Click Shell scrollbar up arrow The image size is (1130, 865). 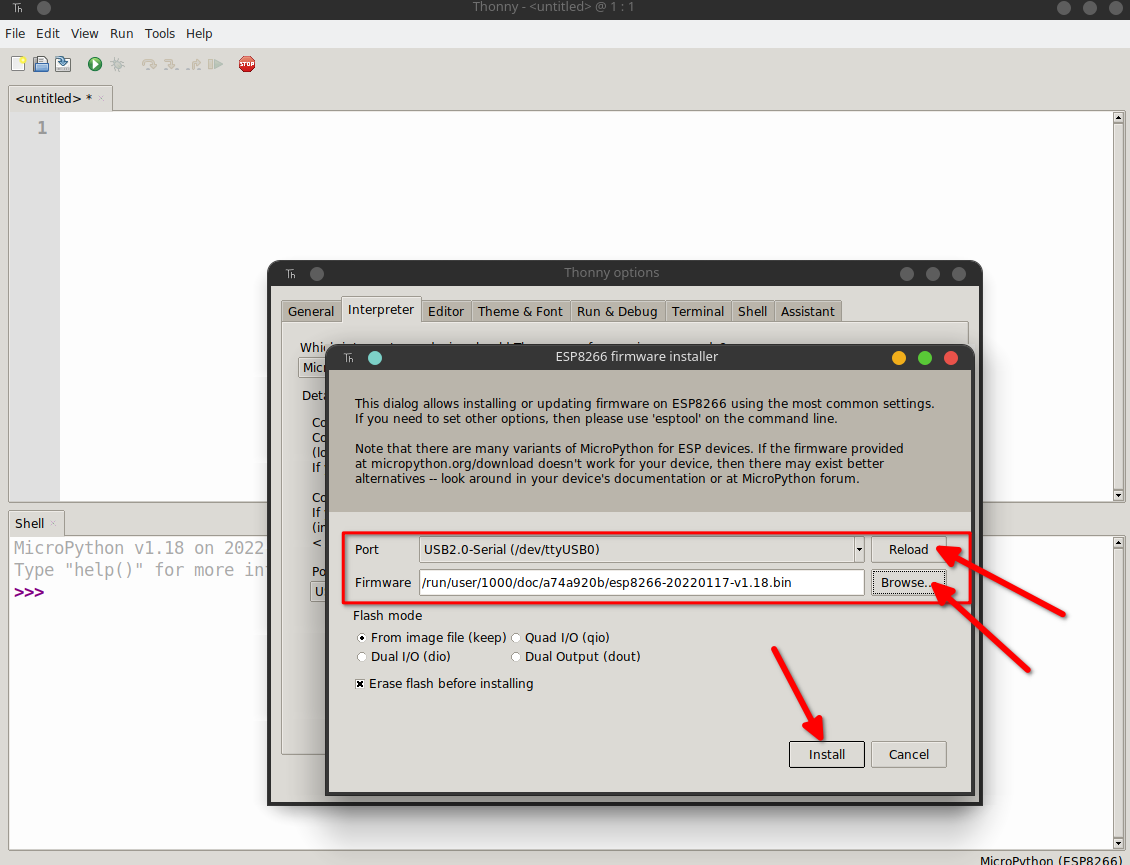(x=1118, y=543)
